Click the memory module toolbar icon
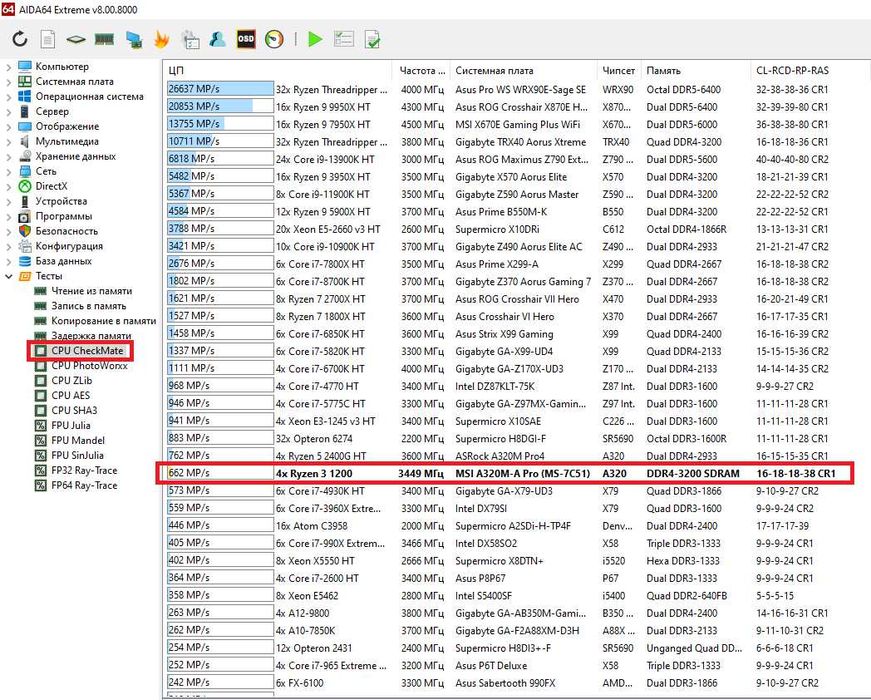The image size is (871, 700). [x=104, y=39]
